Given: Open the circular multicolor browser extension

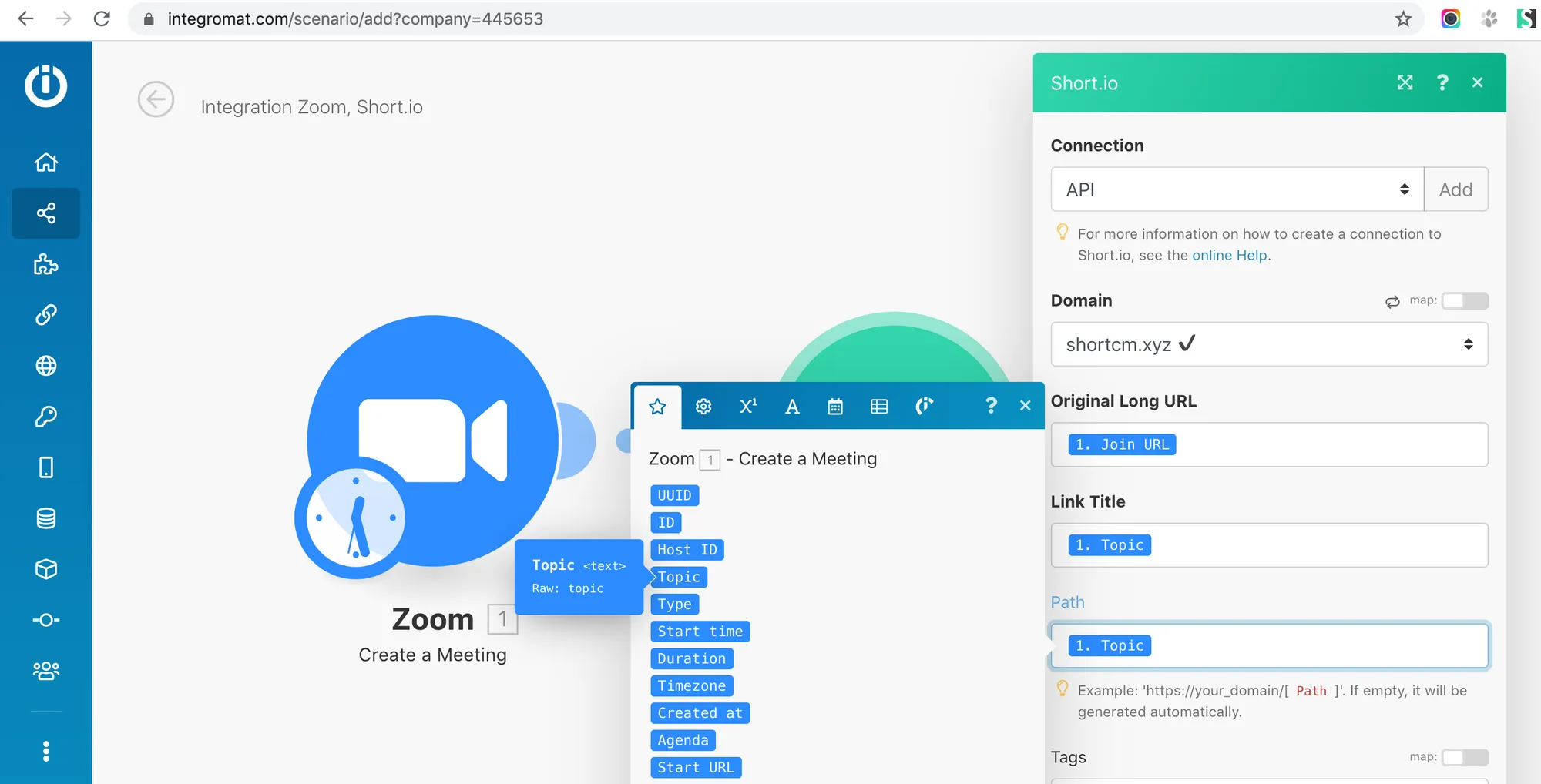Looking at the screenshot, I should click(x=1451, y=18).
